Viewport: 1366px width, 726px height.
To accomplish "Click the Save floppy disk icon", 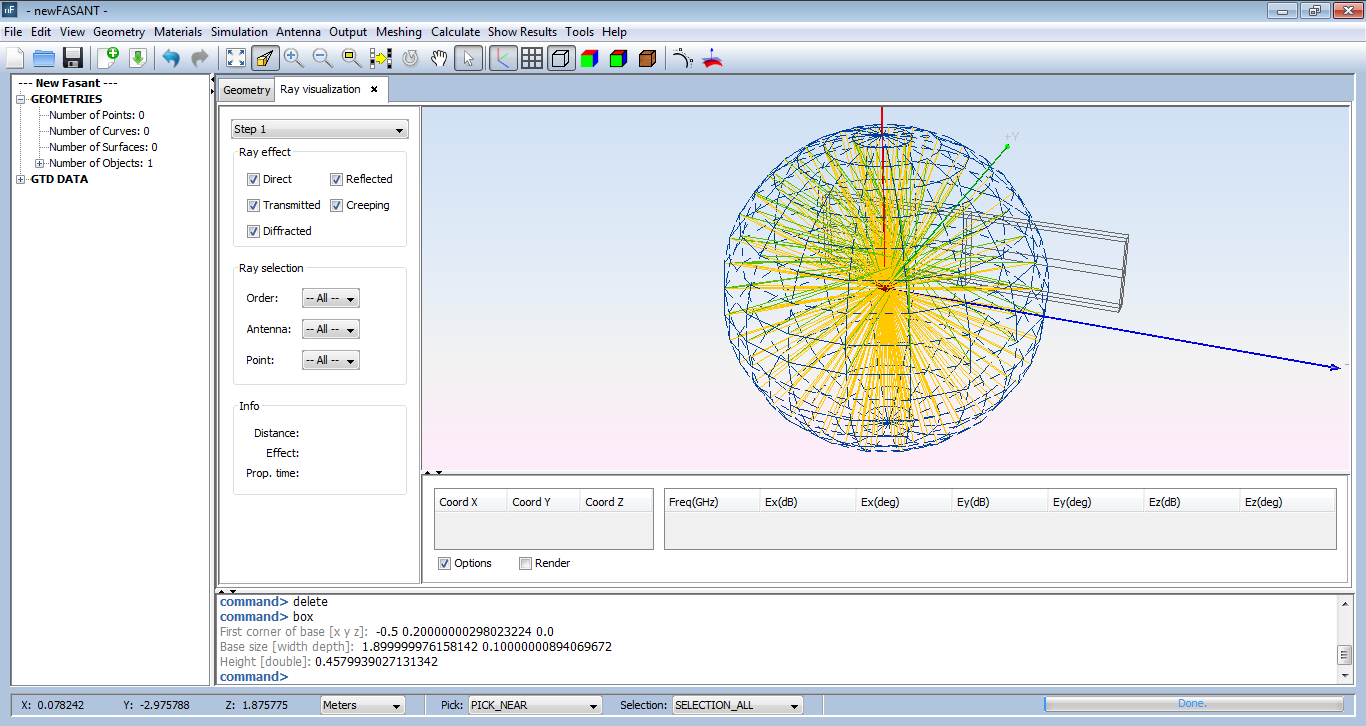I will pyautogui.click(x=72, y=58).
